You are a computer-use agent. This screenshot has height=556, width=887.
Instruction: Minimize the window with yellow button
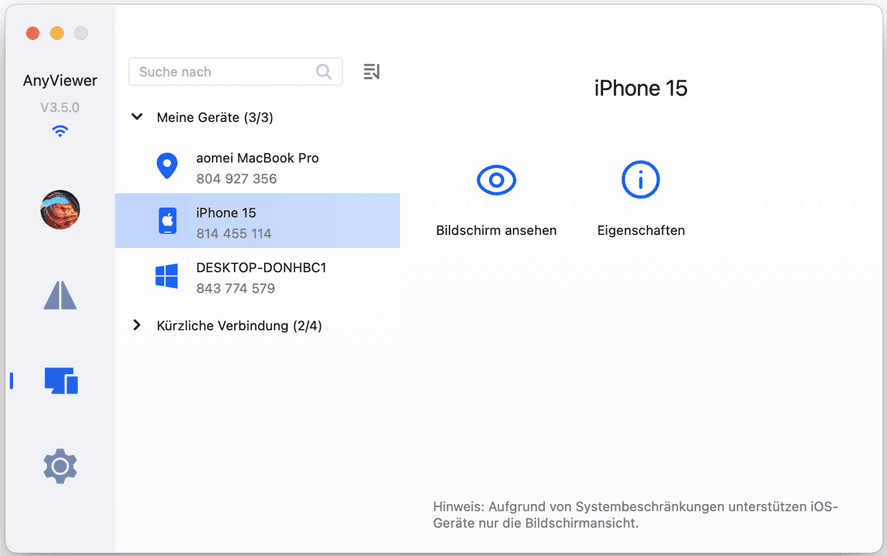click(x=57, y=33)
